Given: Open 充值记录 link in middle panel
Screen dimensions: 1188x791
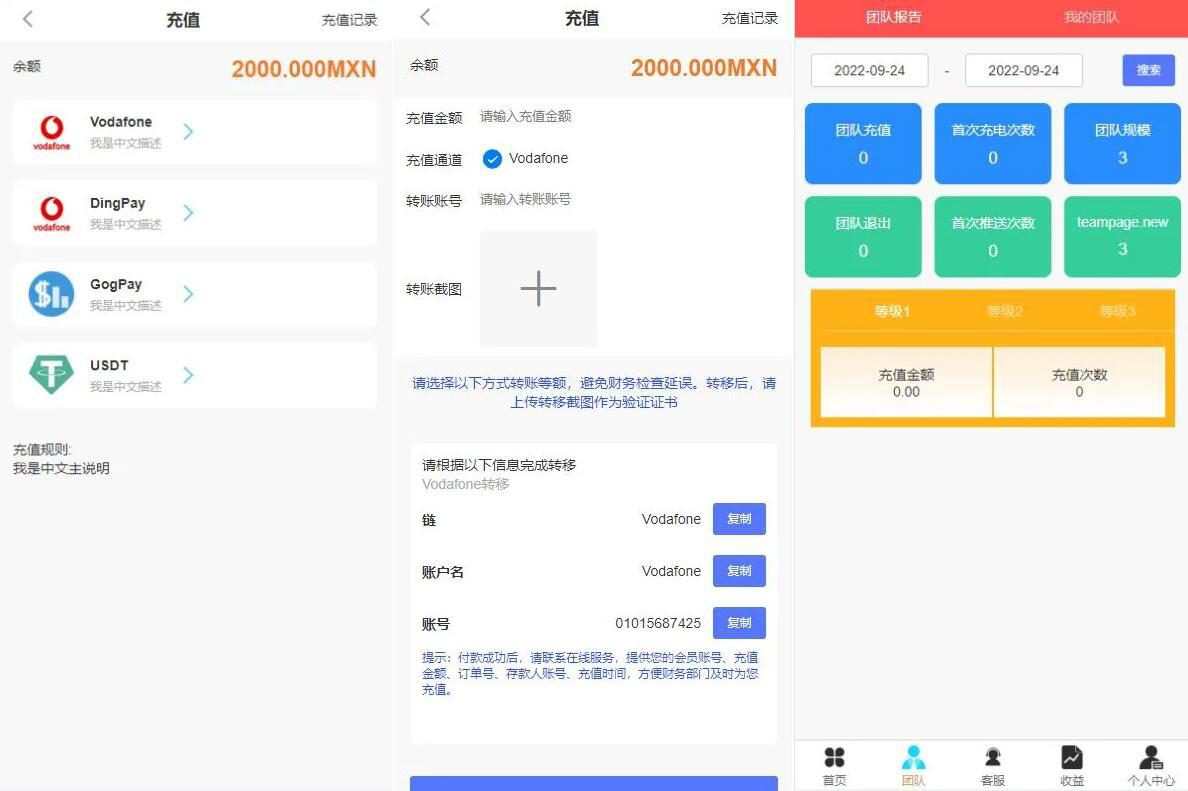Looking at the screenshot, I should click(749, 18).
